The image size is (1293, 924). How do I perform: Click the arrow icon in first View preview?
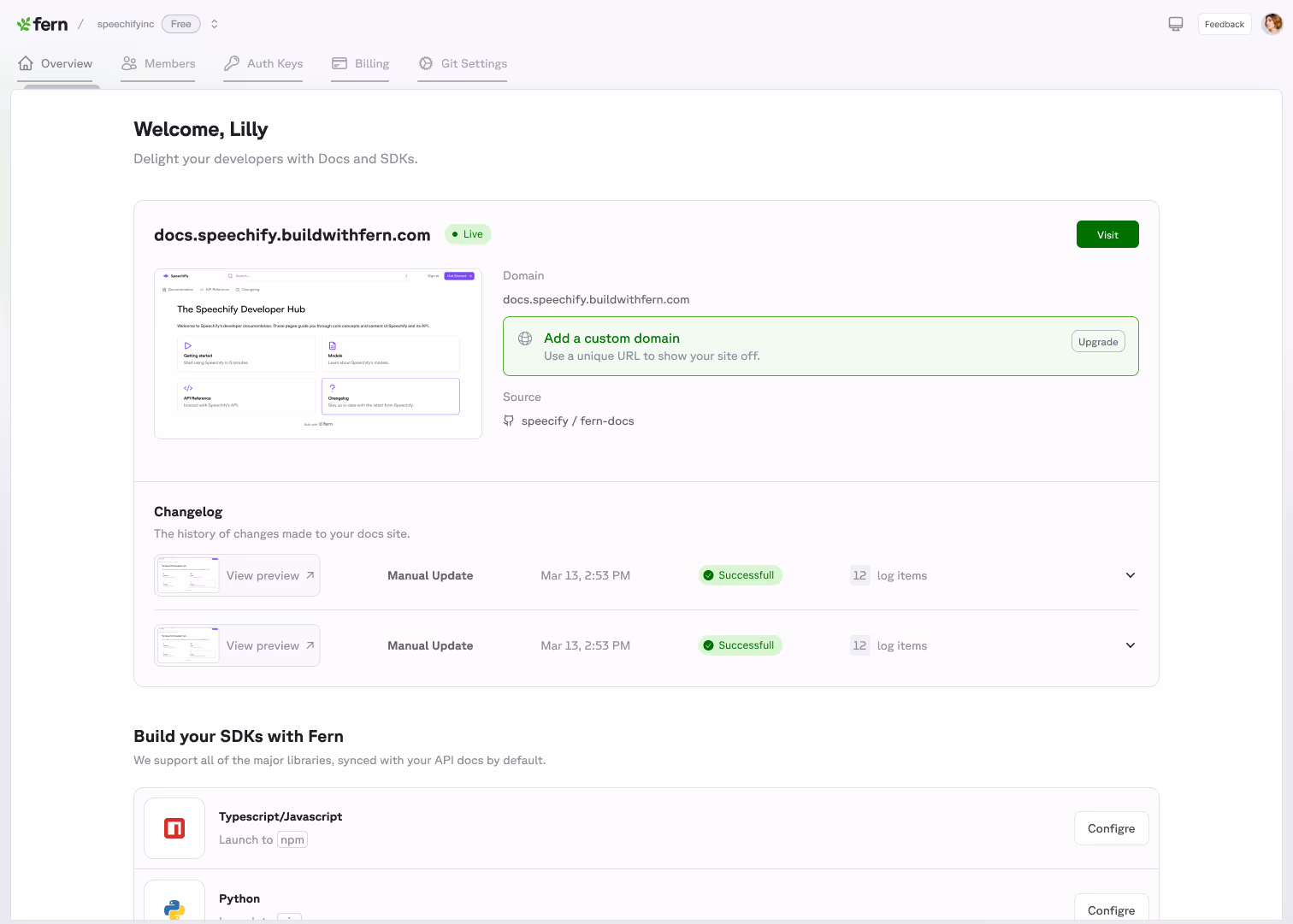click(x=310, y=575)
